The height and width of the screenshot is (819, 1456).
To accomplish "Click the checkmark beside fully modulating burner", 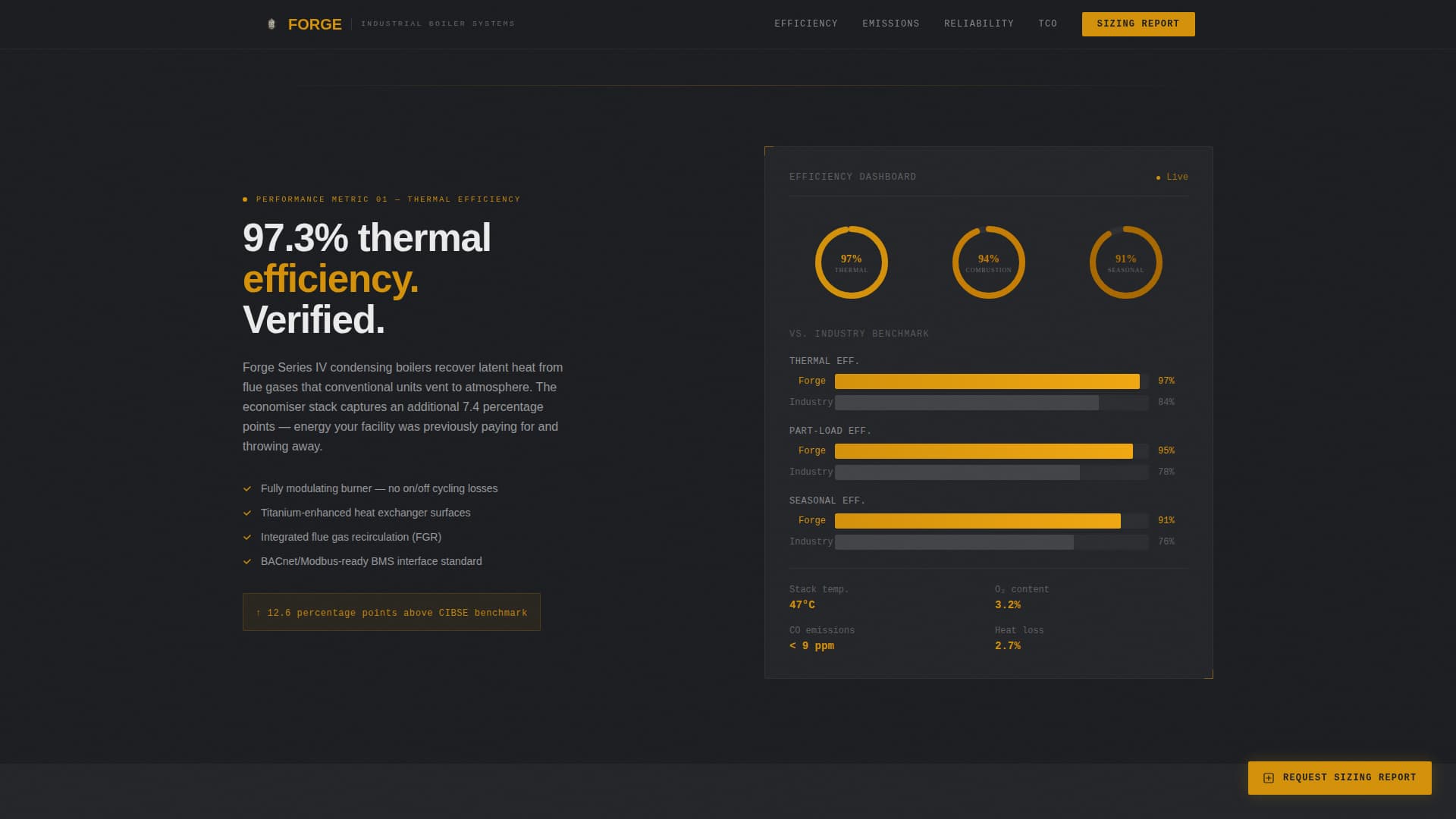I will 247,489.
